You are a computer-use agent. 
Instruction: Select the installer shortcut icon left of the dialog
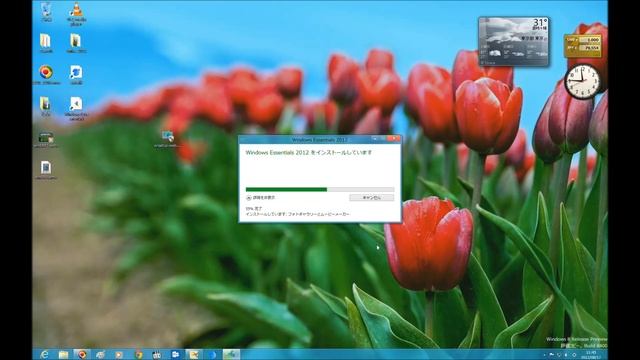(x=167, y=139)
